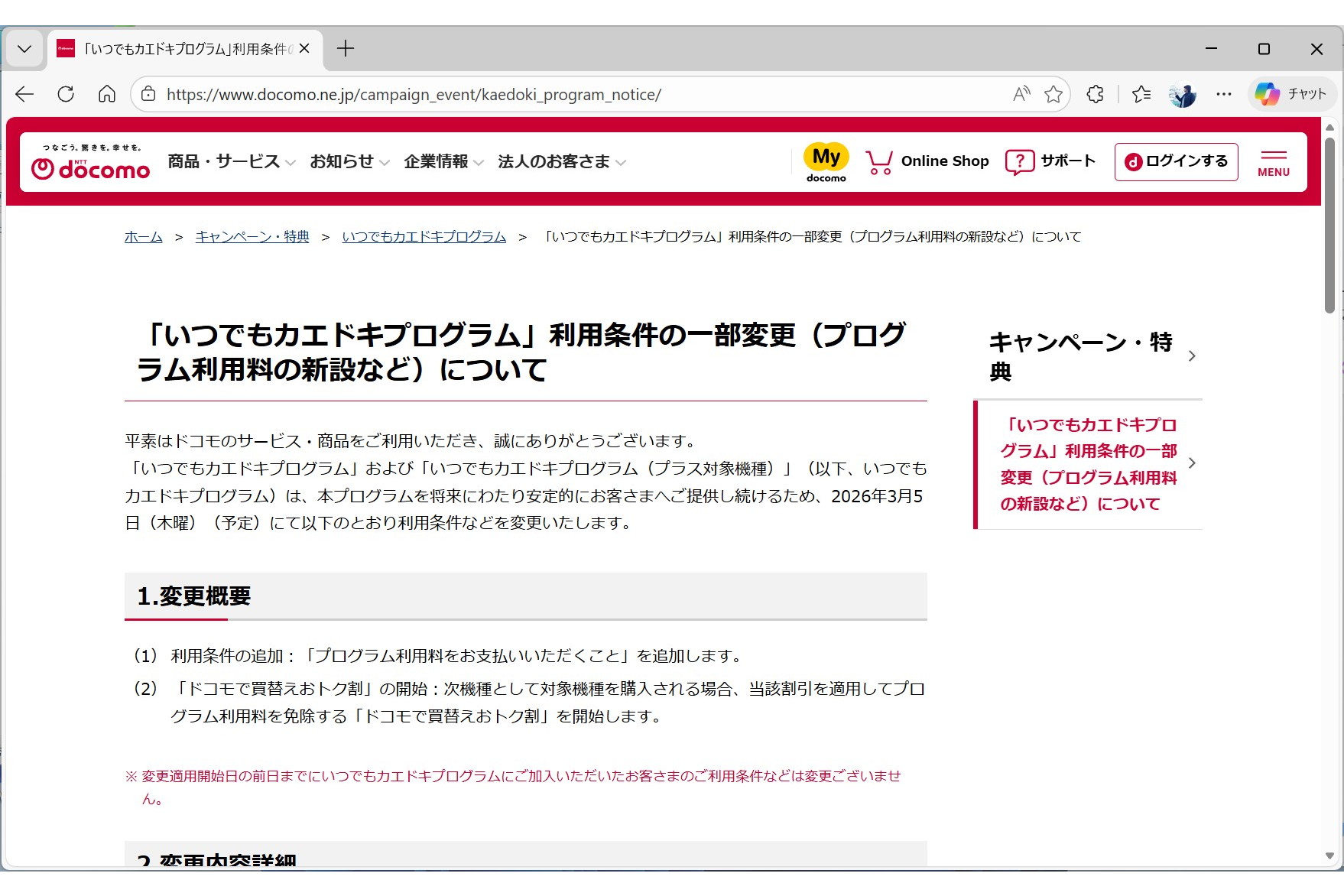
Task: Close the いつでもカエドキプログラム tab
Action: [304, 49]
